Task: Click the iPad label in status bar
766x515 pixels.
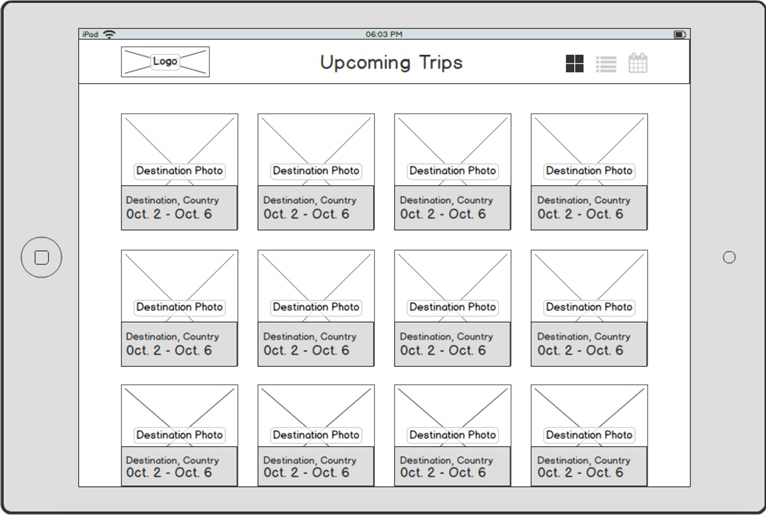Action: tap(90, 34)
